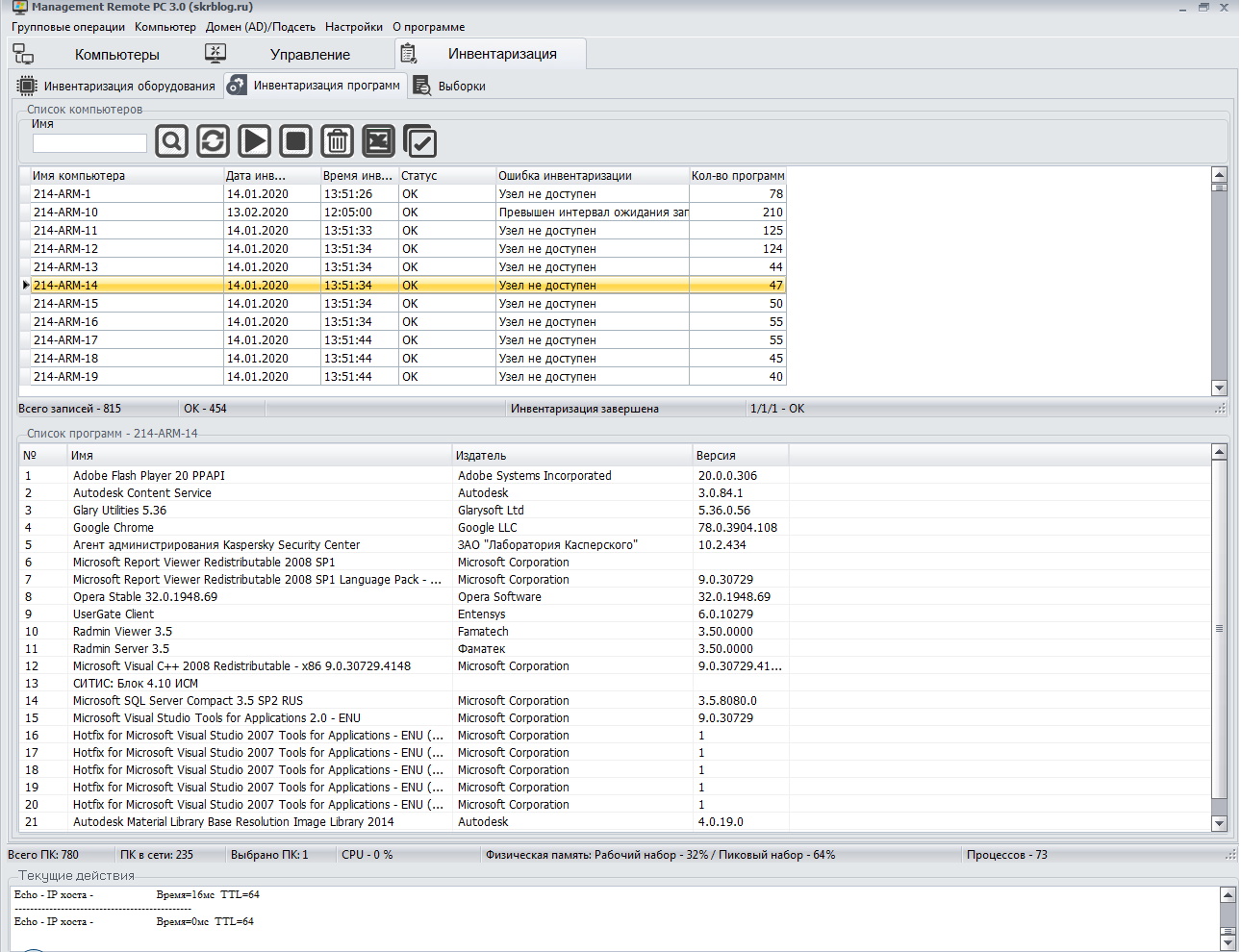Screen dimensions: 1241x952
Task: Click the refresh list icon
Action: click(x=213, y=141)
